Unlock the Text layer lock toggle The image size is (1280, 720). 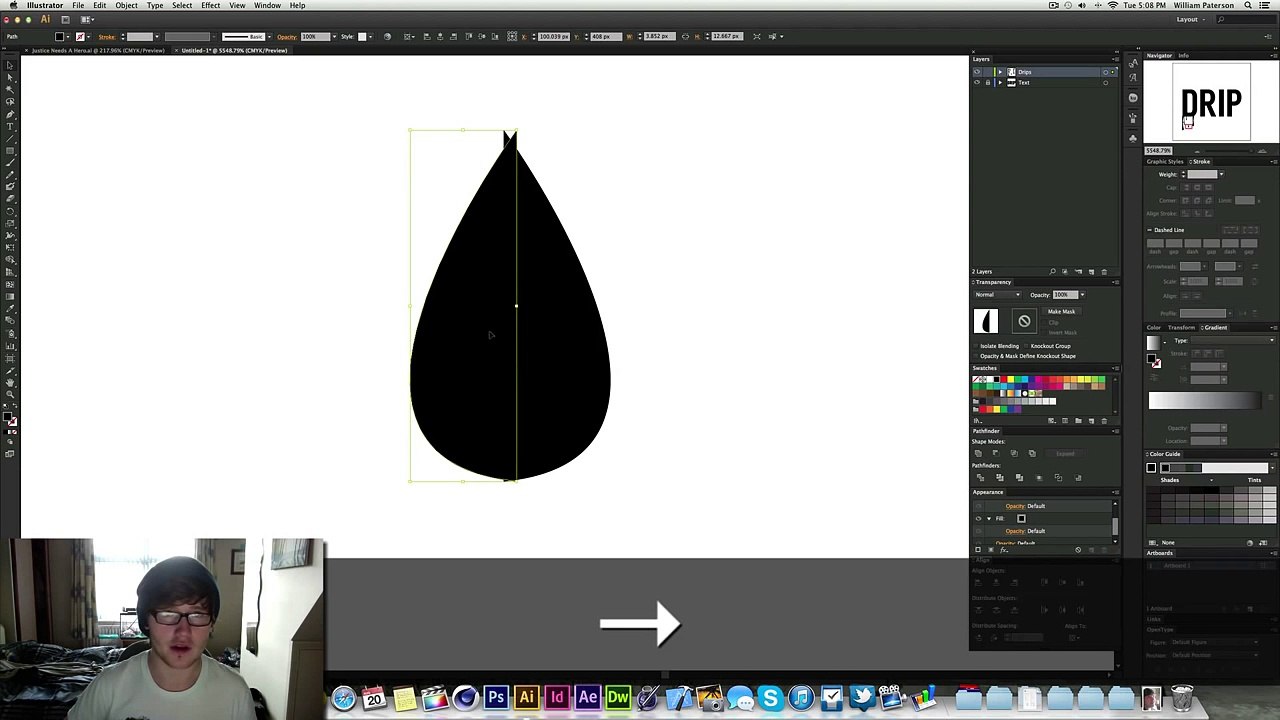point(988,83)
